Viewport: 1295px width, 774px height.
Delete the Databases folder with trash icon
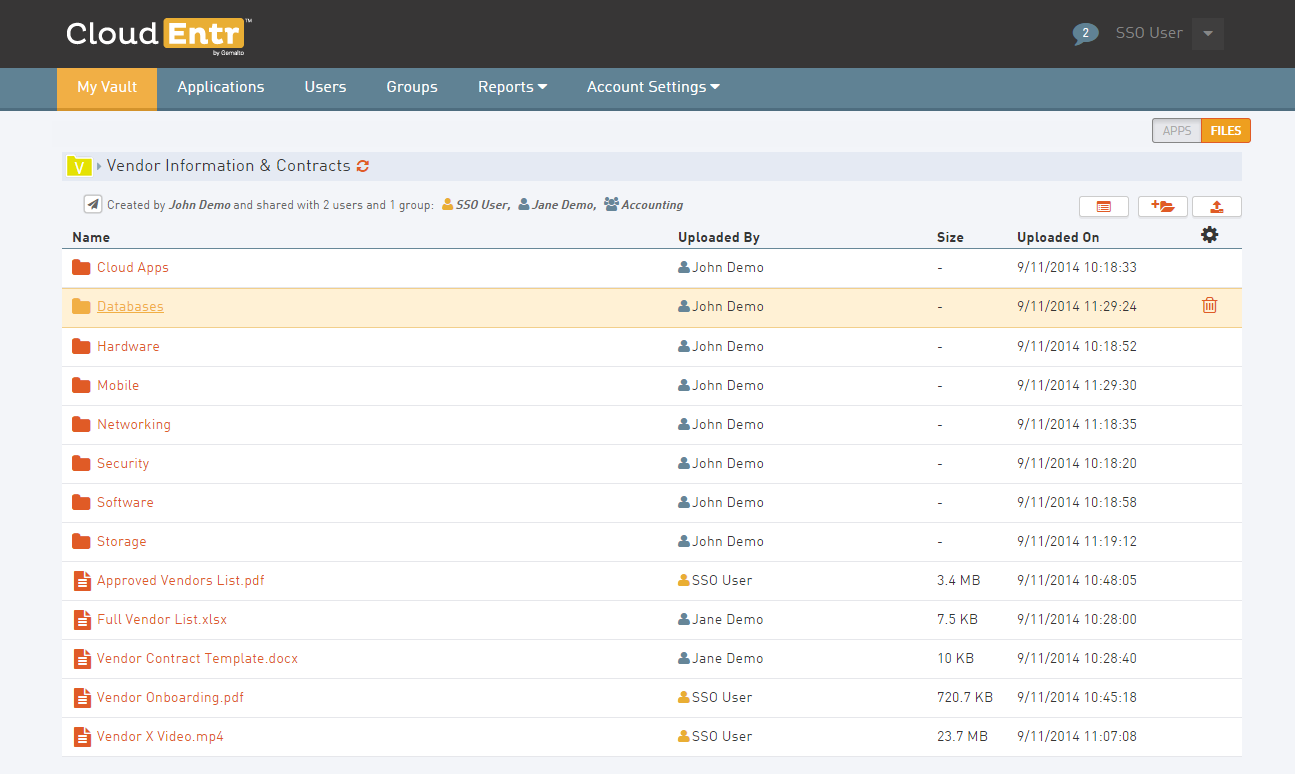click(x=1209, y=306)
